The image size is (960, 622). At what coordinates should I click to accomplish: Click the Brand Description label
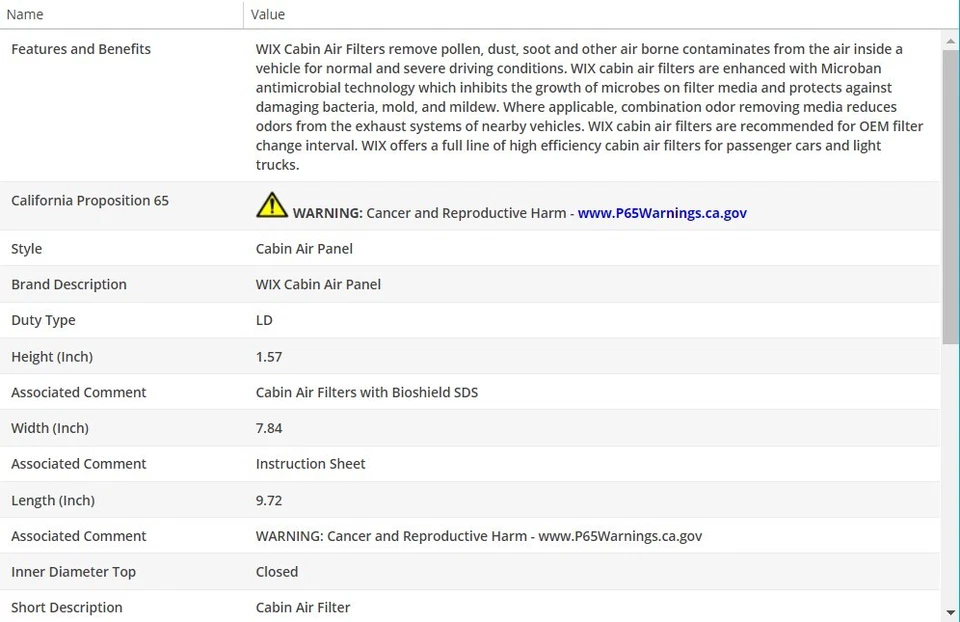click(69, 284)
